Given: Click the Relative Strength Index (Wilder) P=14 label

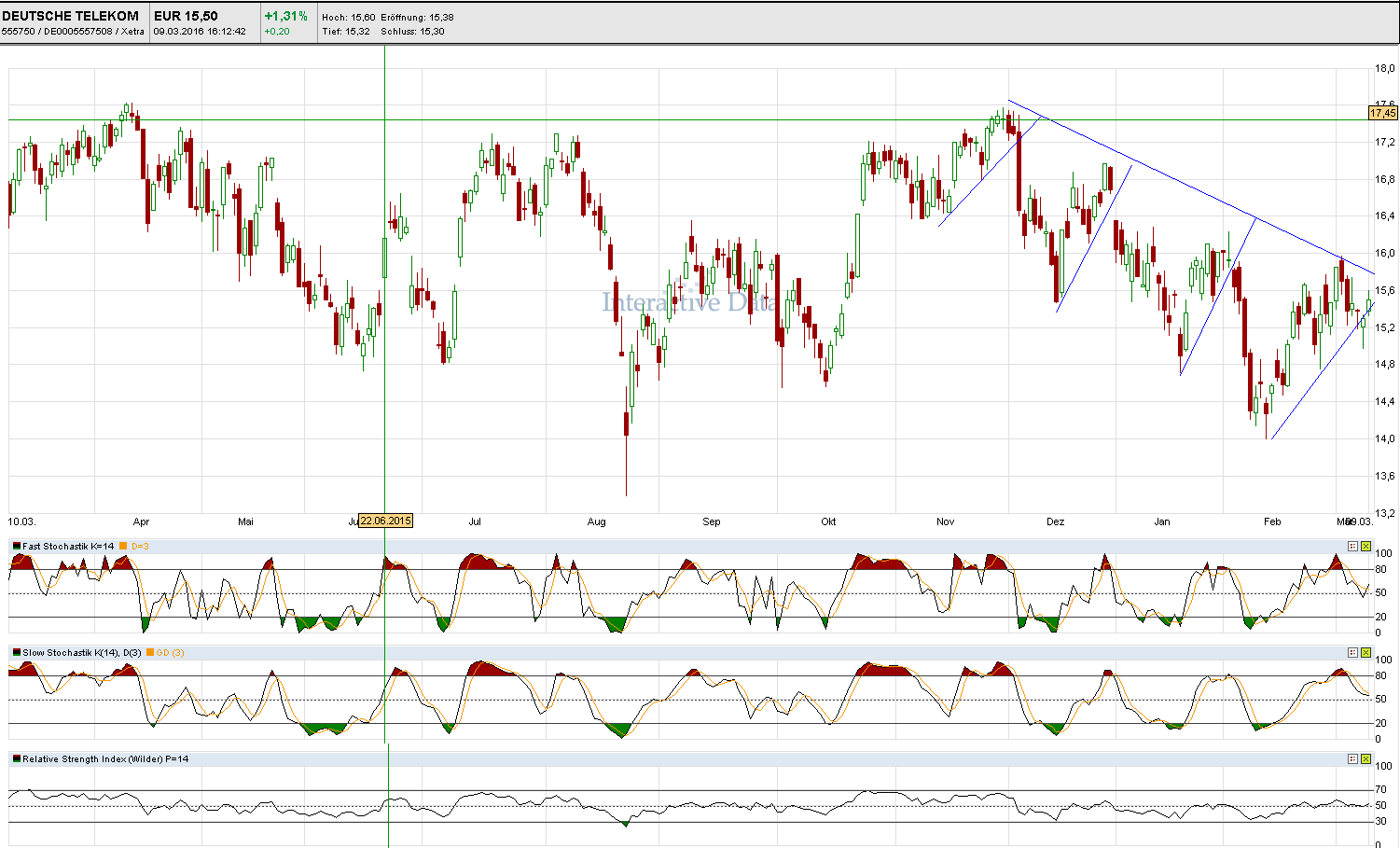Looking at the screenshot, I should 105,759.
